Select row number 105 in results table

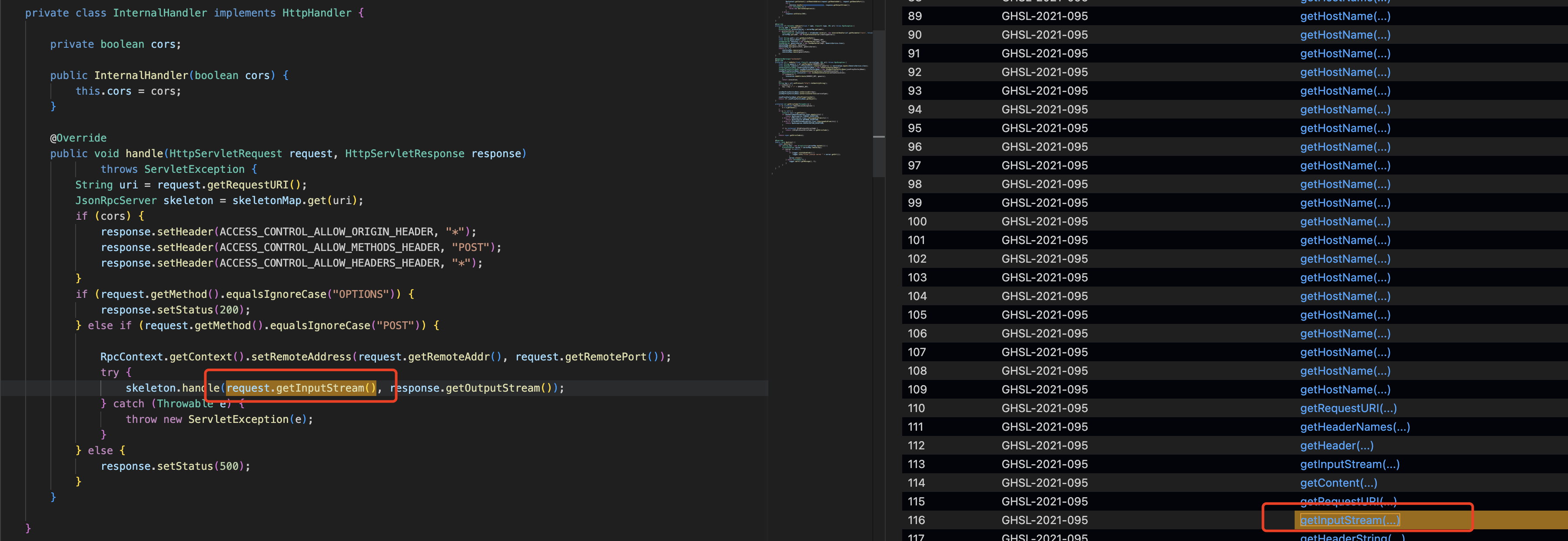tap(917, 315)
